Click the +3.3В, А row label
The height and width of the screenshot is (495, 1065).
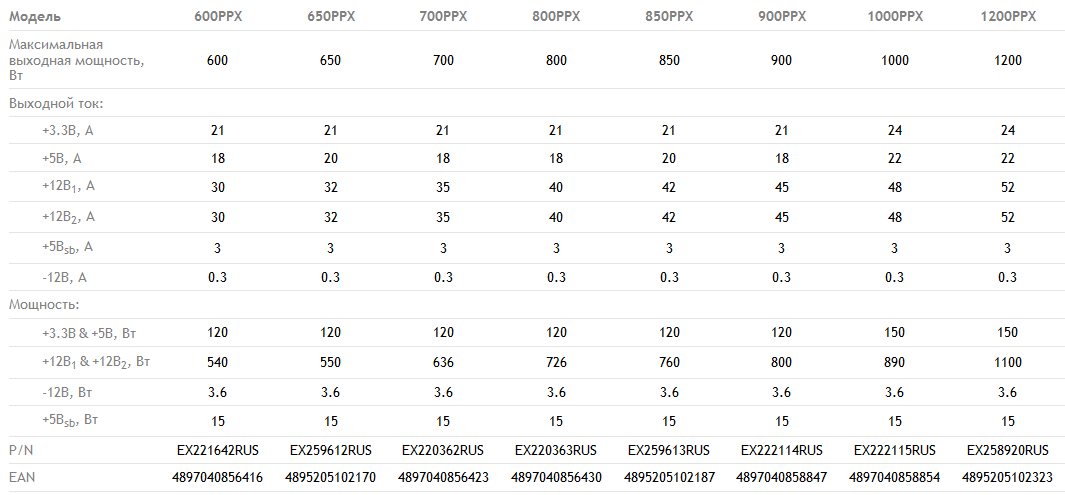[68, 130]
